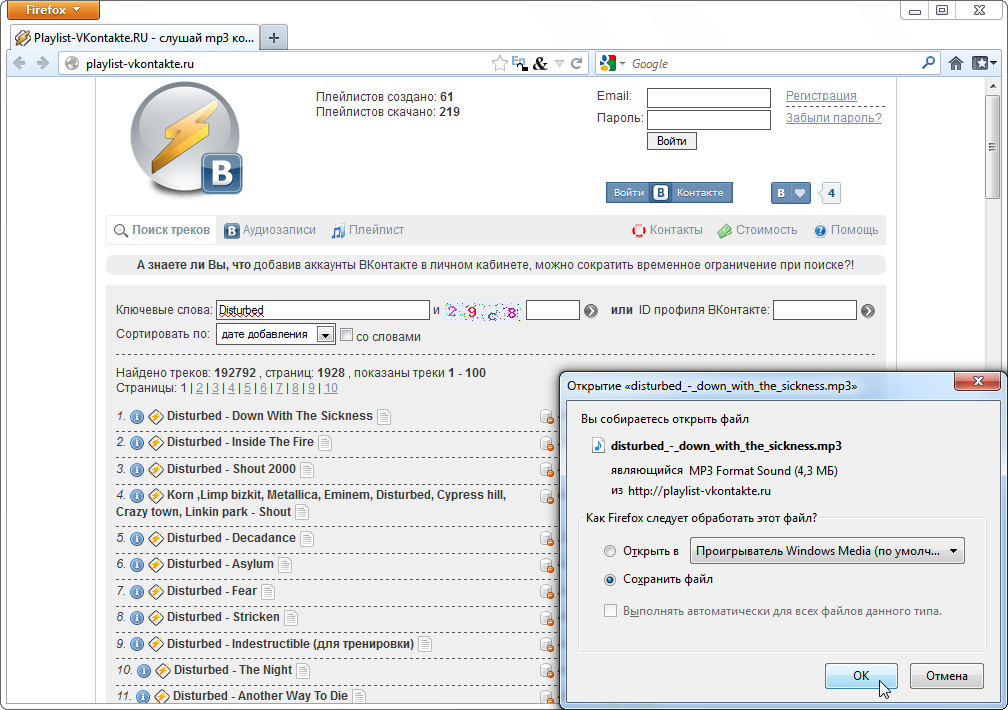Bookmark page with the star icon
This screenshot has width=1008, height=710.
point(499,63)
